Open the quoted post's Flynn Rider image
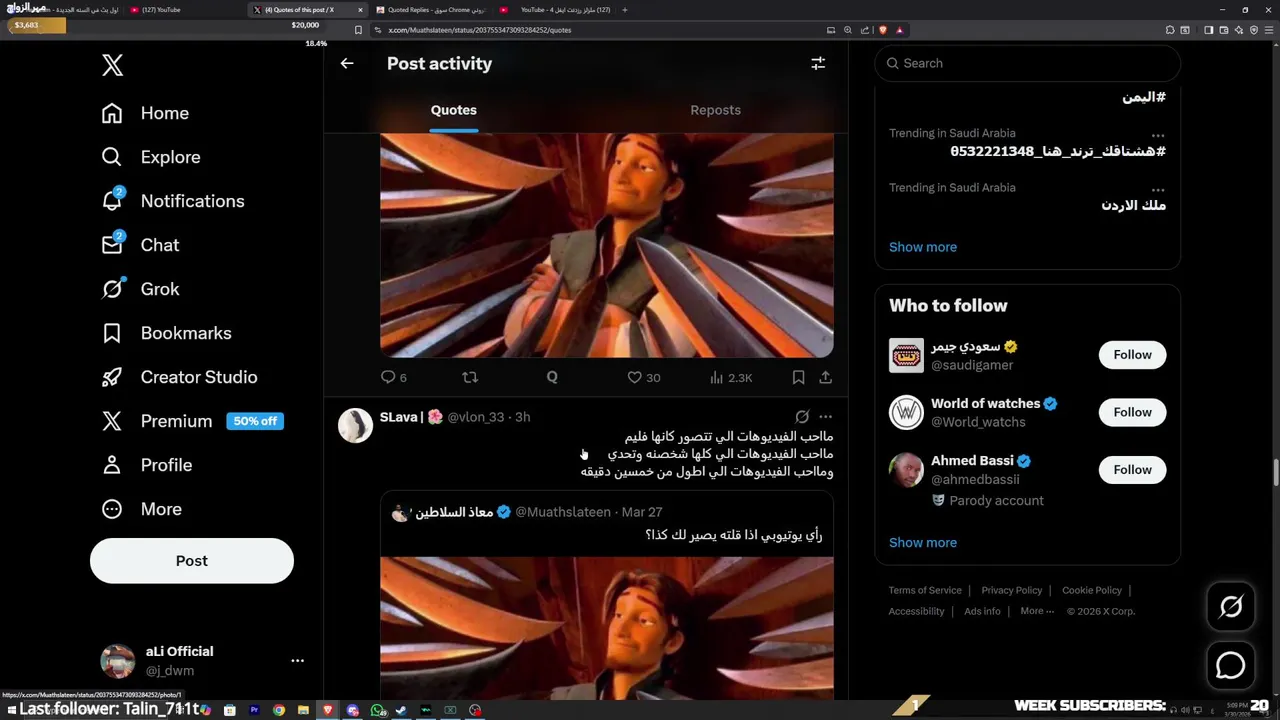 [607, 628]
